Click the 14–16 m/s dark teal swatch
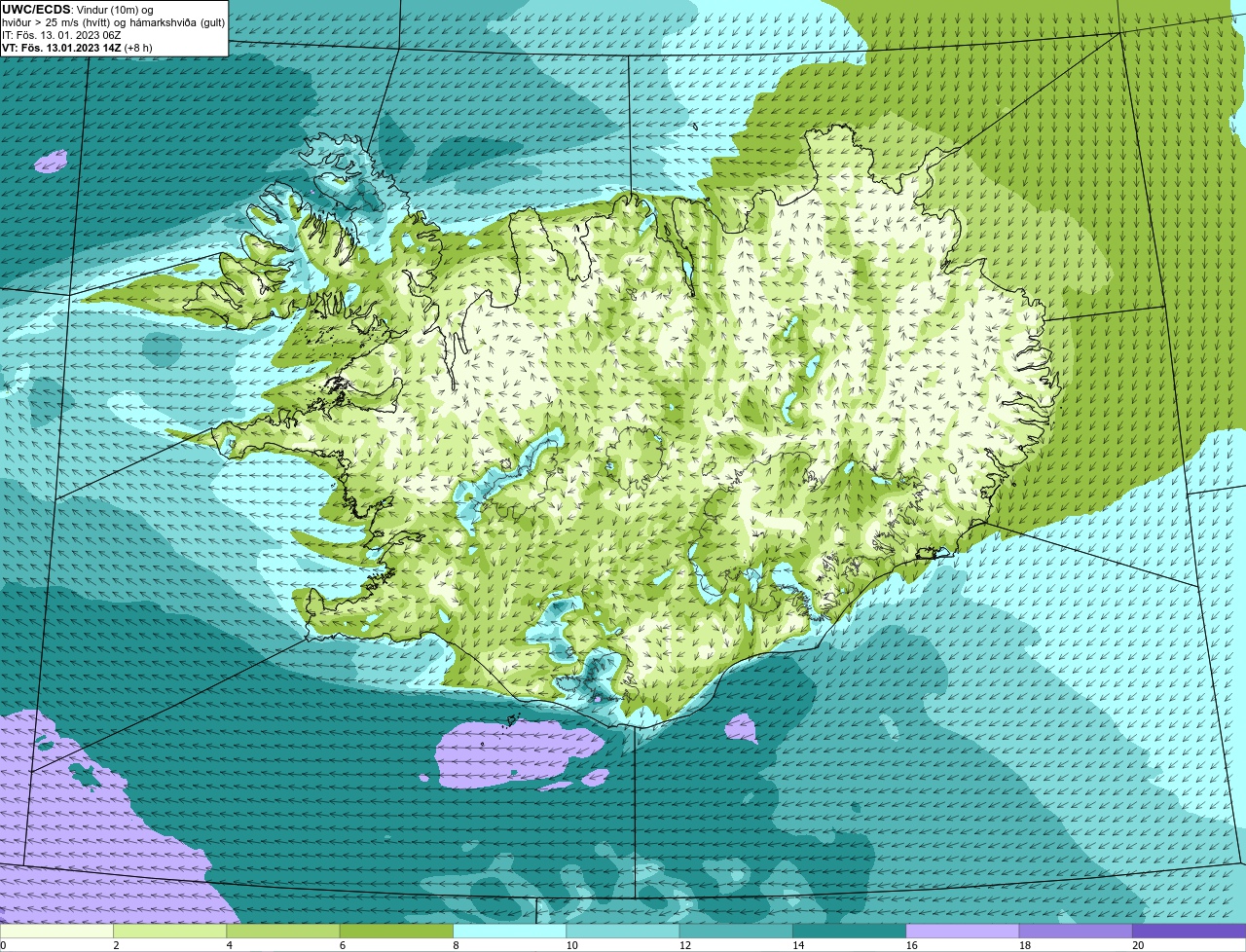 [x=849, y=931]
